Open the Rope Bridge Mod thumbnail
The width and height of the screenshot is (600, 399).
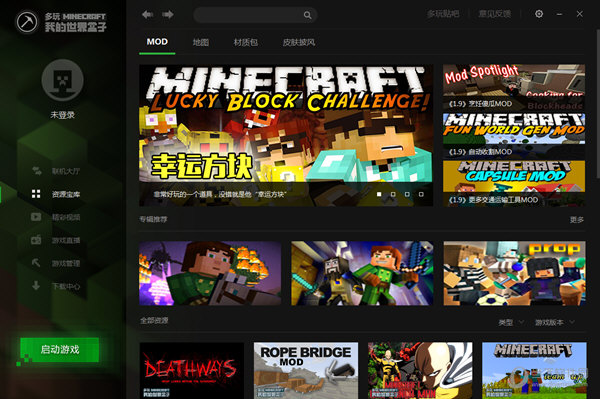[x=306, y=370]
